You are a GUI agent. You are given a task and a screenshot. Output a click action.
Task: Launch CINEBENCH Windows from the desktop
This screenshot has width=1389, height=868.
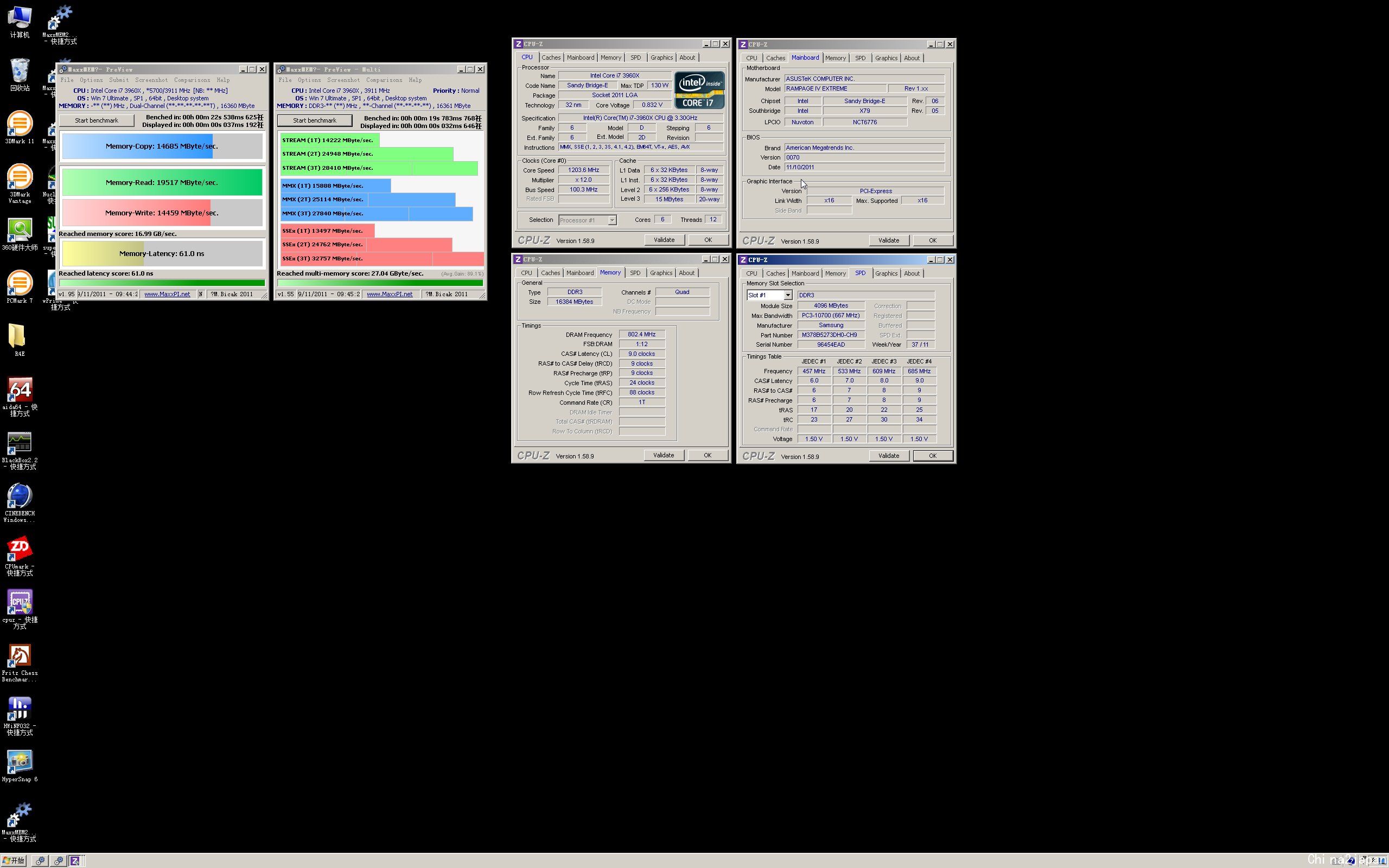click(x=20, y=503)
